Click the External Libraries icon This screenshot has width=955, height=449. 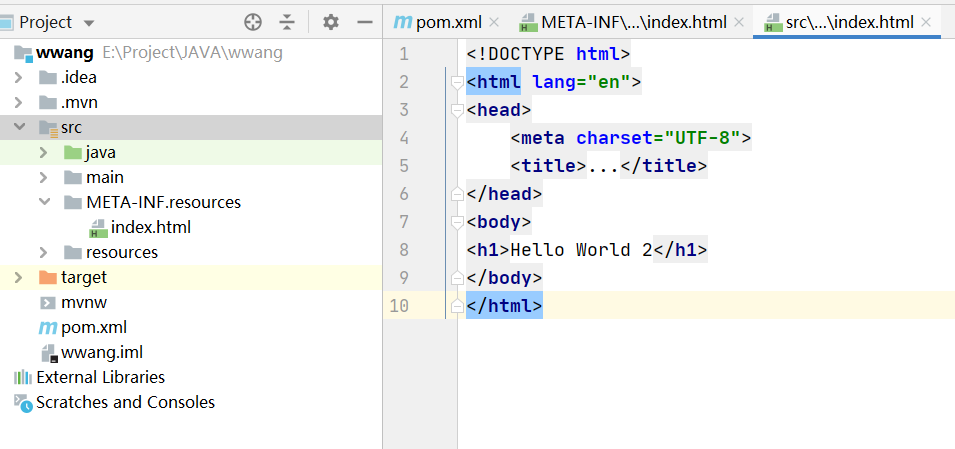tap(22, 377)
